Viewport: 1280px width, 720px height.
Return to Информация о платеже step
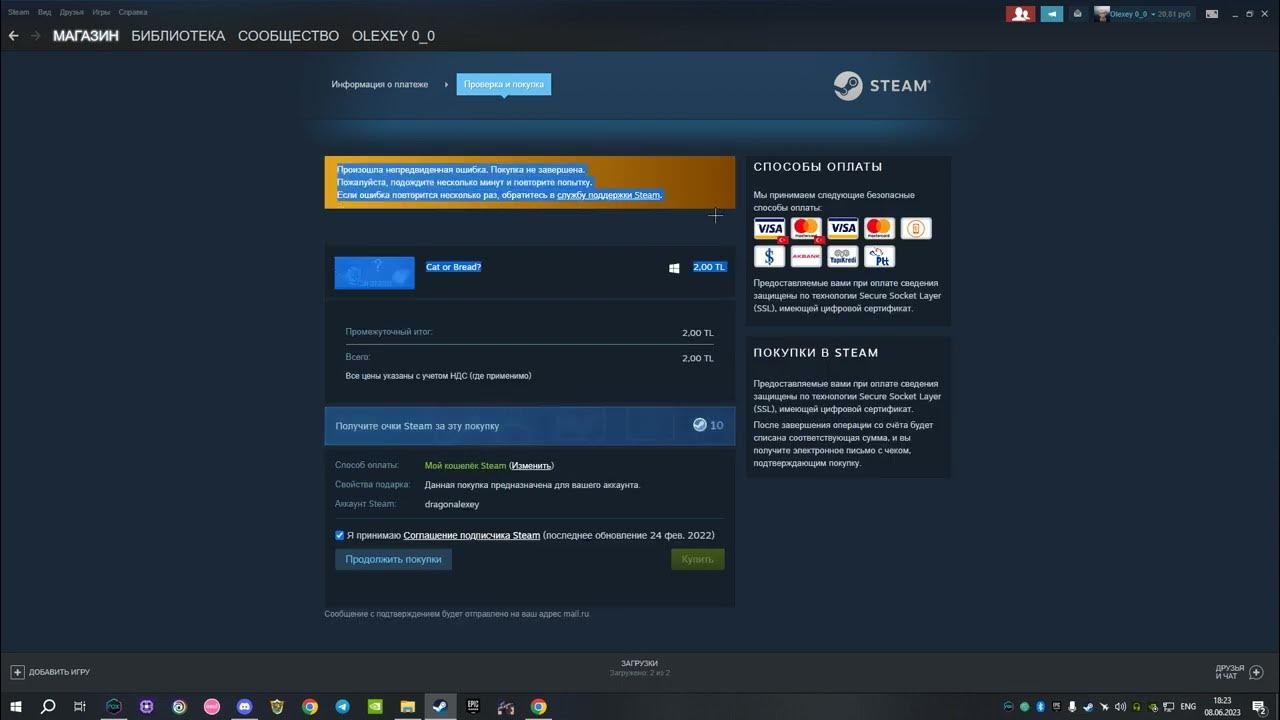[379, 85]
